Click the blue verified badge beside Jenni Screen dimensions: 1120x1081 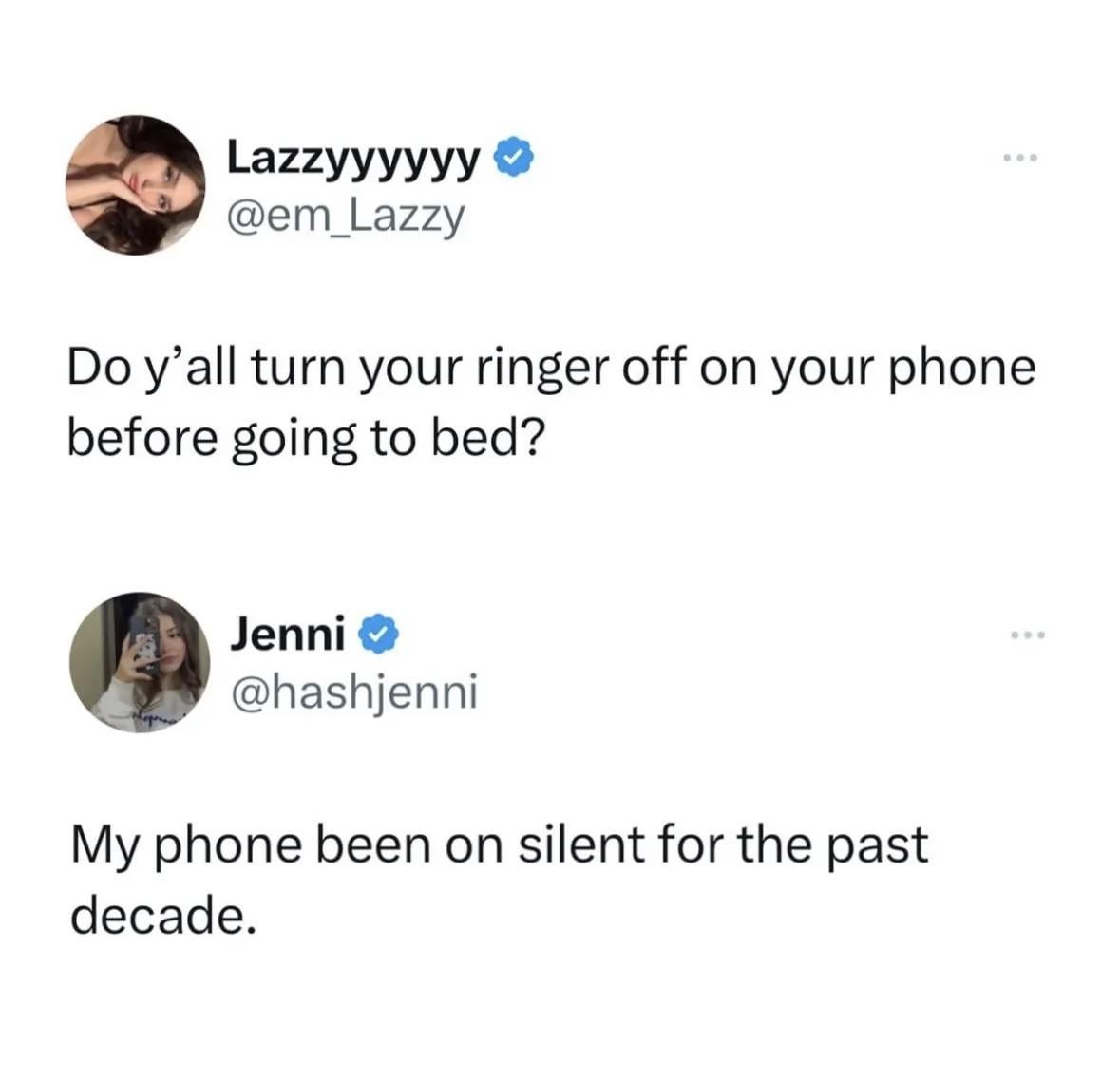click(379, 633)
